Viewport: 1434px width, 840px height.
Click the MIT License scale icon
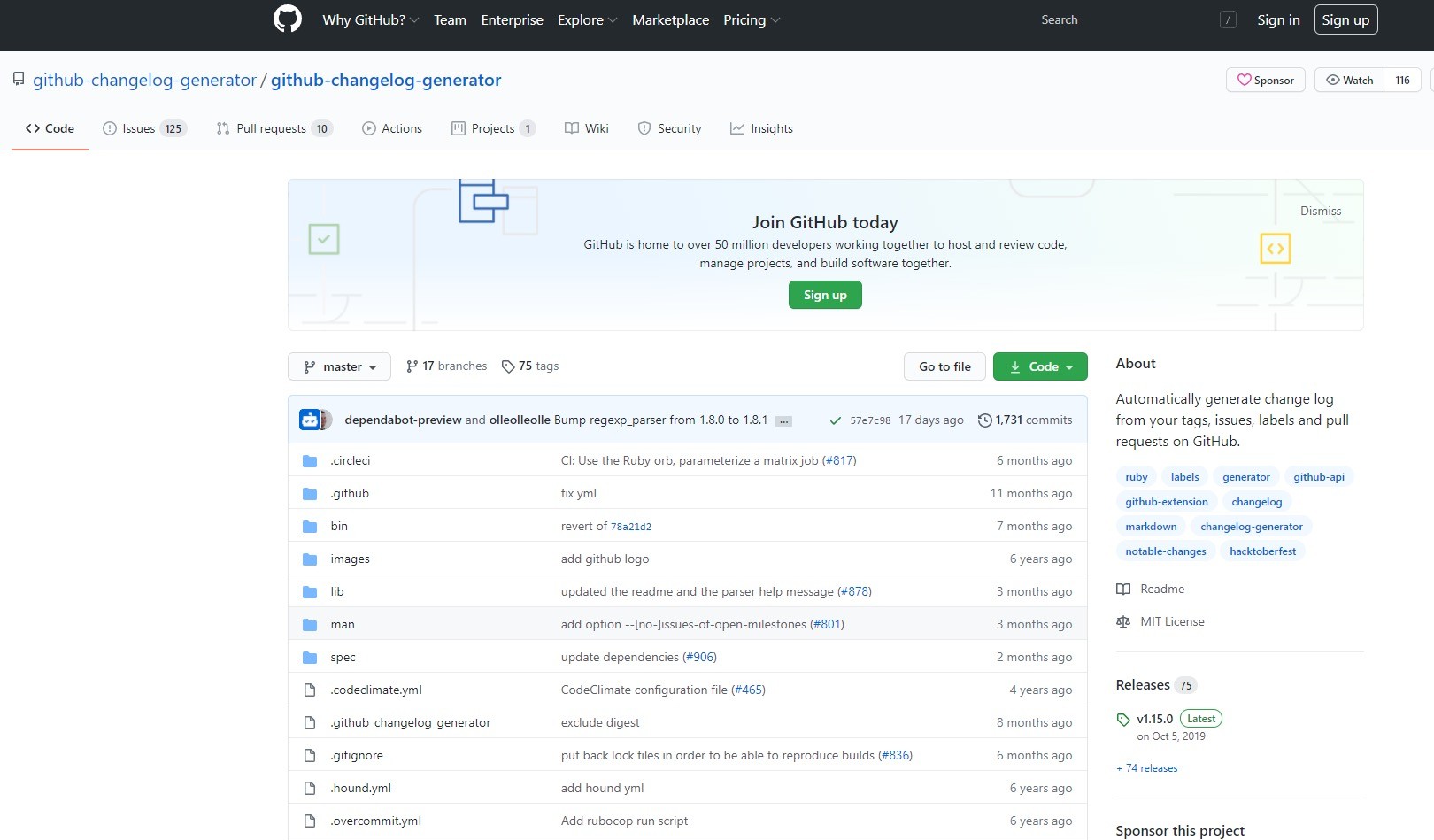[x=1123, y=622]
